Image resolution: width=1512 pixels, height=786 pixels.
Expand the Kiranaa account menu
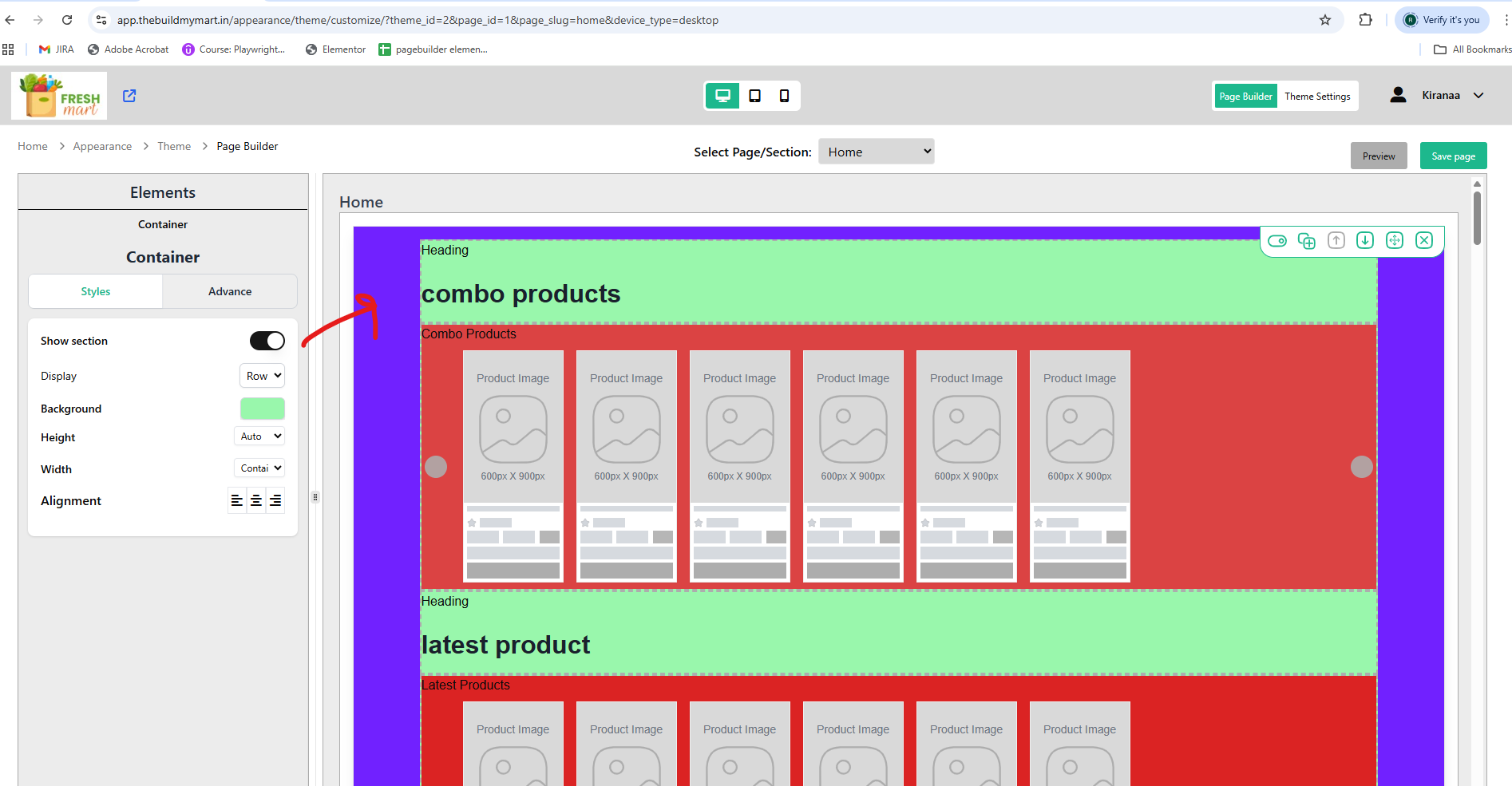(x=1478, y=96)
